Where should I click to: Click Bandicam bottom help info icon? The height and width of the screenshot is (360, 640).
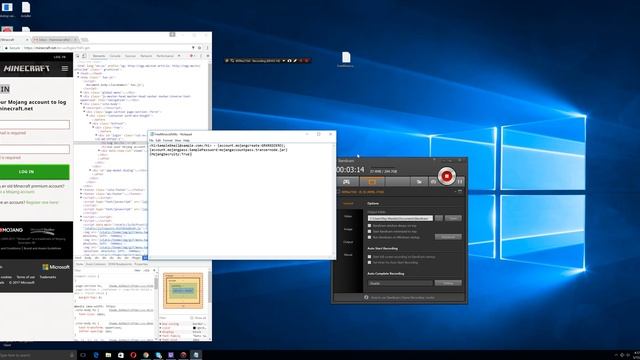click(366, 298)
